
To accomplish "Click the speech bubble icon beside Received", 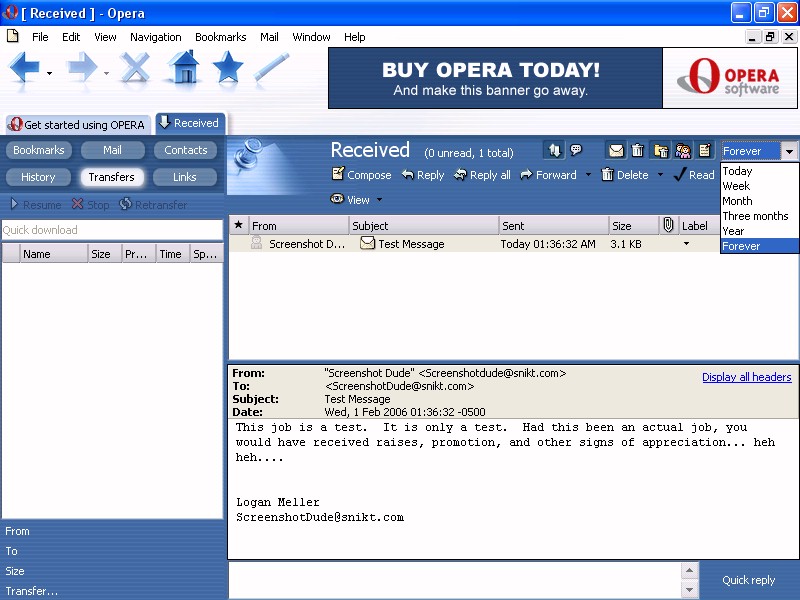I will [576, 151].
